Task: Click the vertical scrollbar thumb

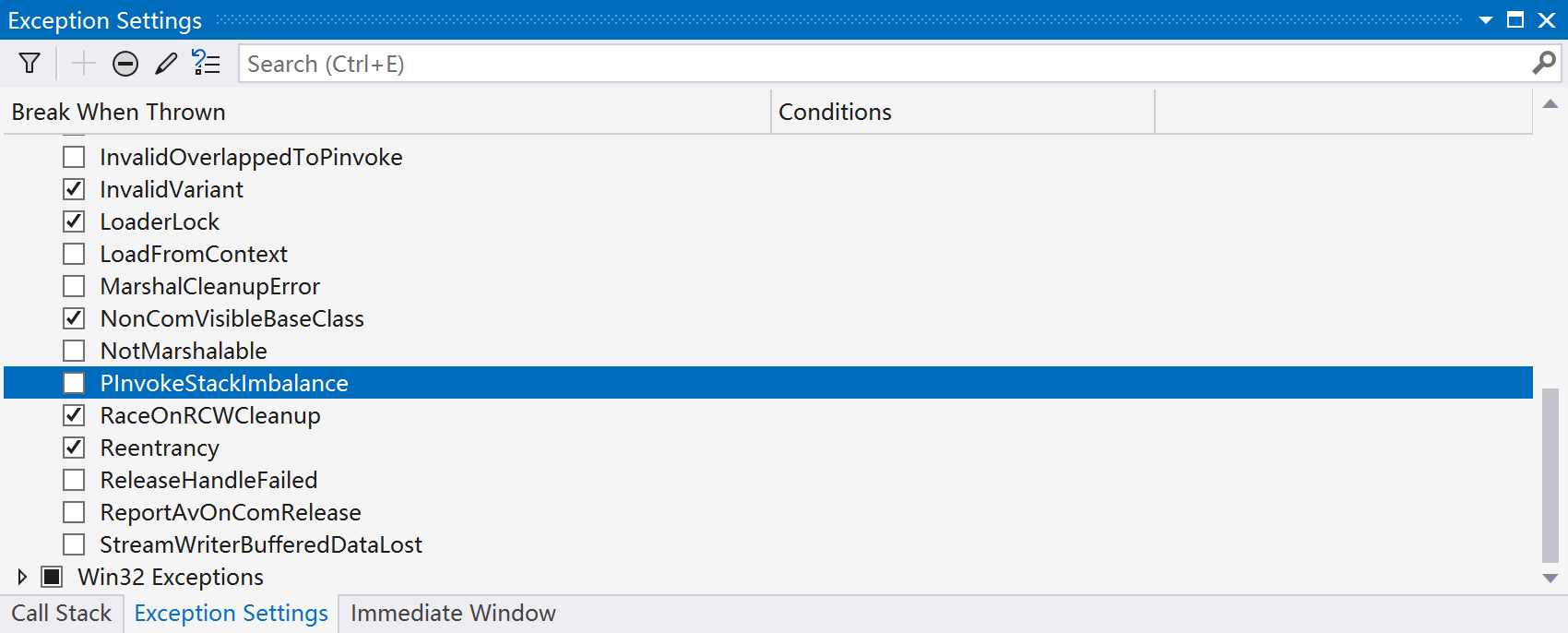Action: tap(1550, 474)
